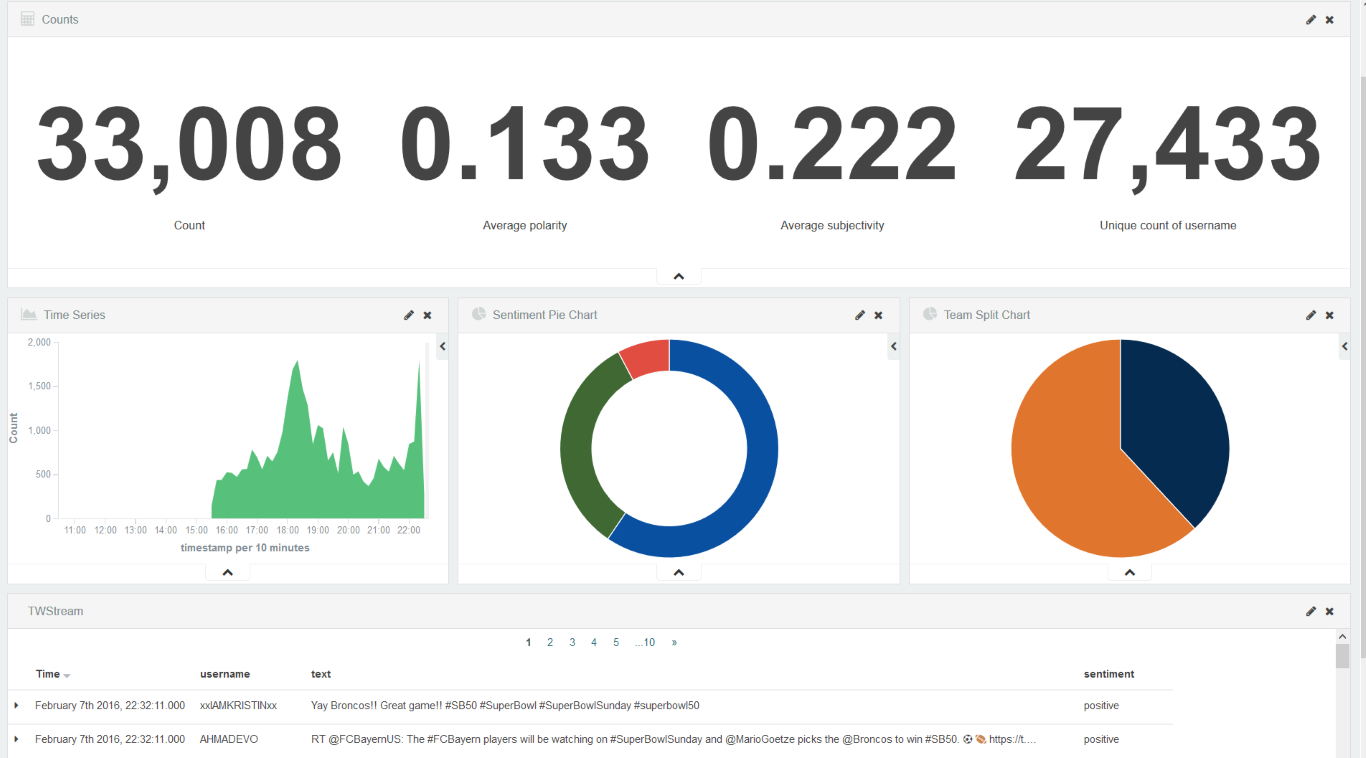This screenshot has width=1366, height=758.
Task: Jump to page 10 of results
Action: pos(645,643)
